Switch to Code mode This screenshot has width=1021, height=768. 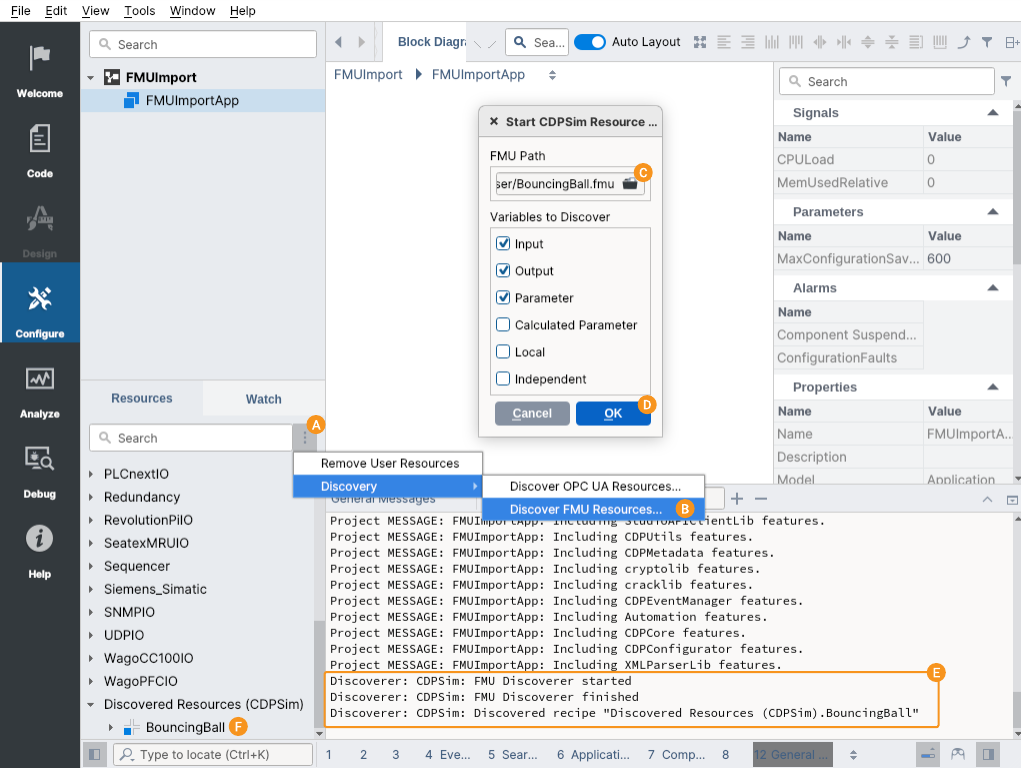pyautogui.click(x=40, y=150)
